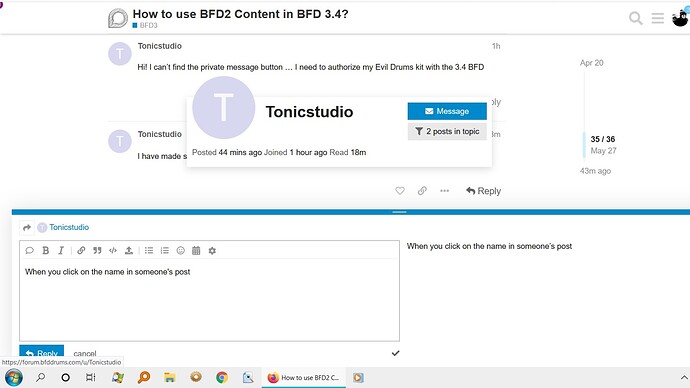Create a numbered list
The image size is (690, 388).
tap(165, 250)
